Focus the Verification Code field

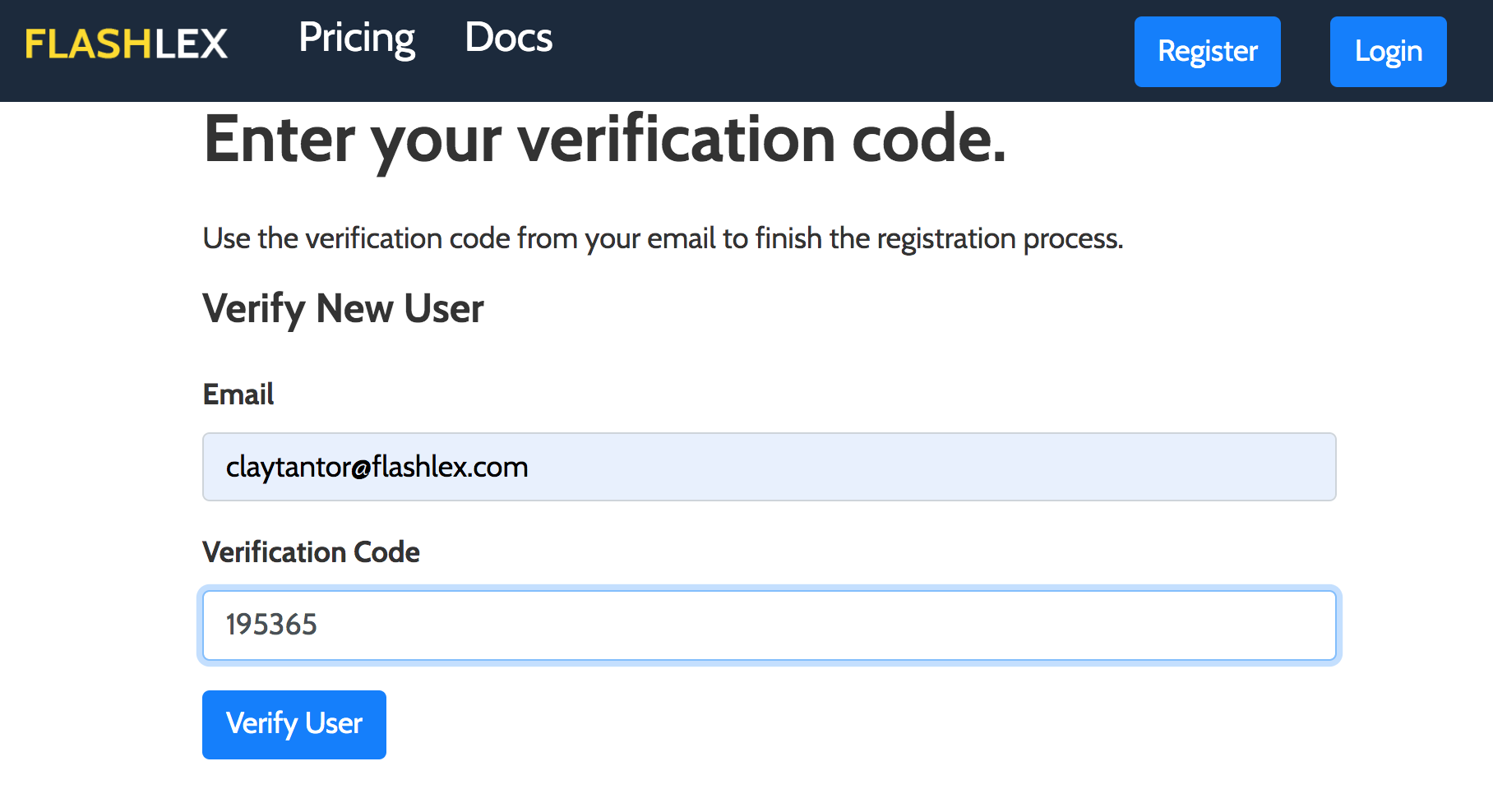pos(769,625)
